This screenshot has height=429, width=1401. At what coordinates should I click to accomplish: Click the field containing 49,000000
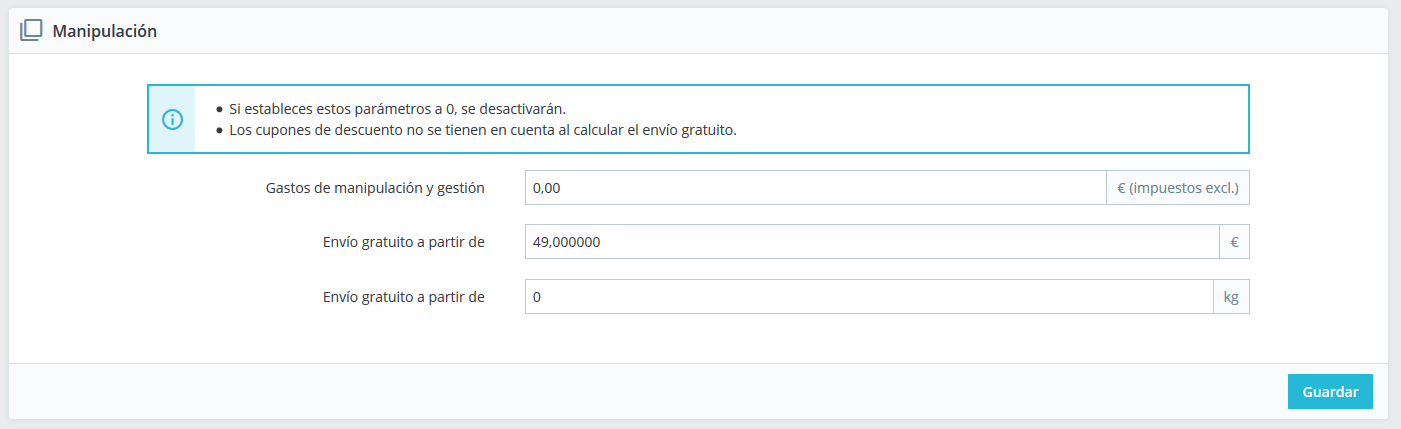pyautogui.click(x=870, y=242)
